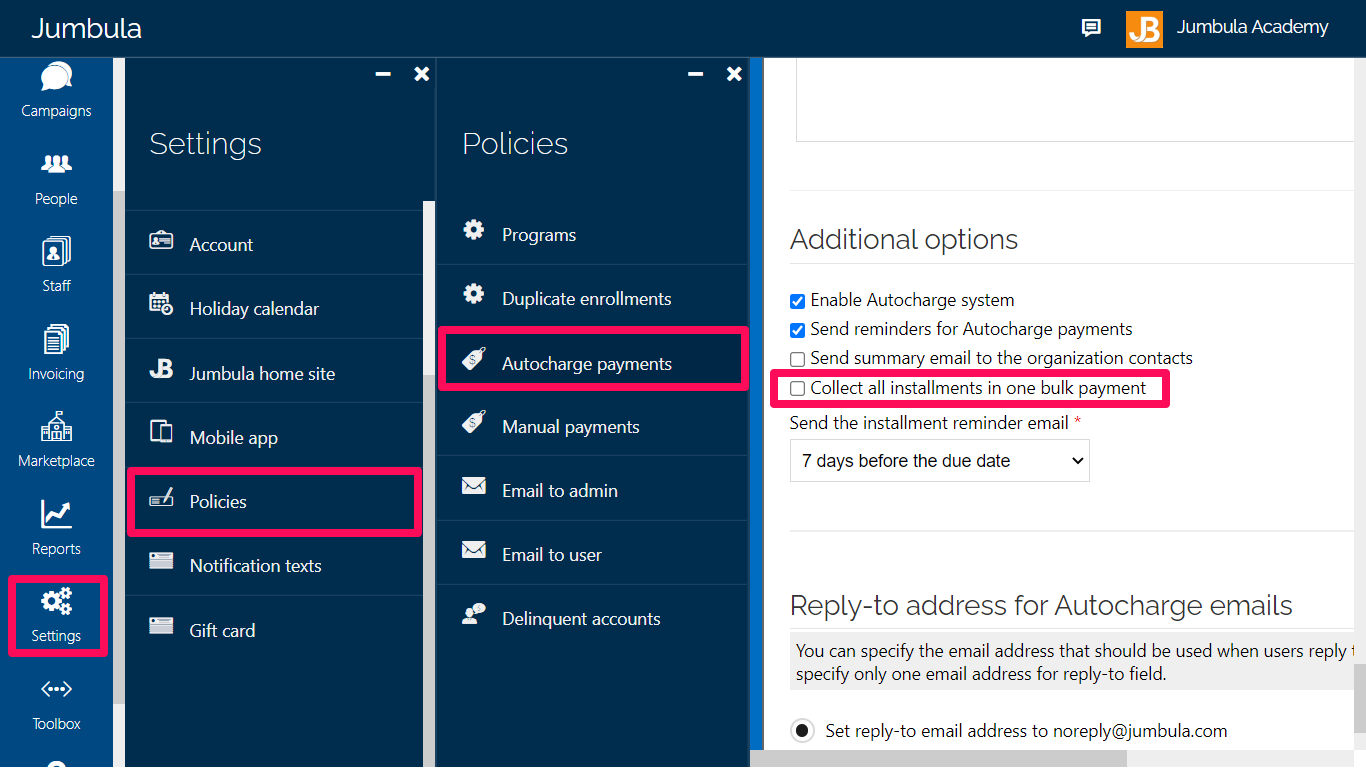Click the Jumbula Academy account name
The image size is (1366, 768).
pyautogui.click(x=1252, y=27)
